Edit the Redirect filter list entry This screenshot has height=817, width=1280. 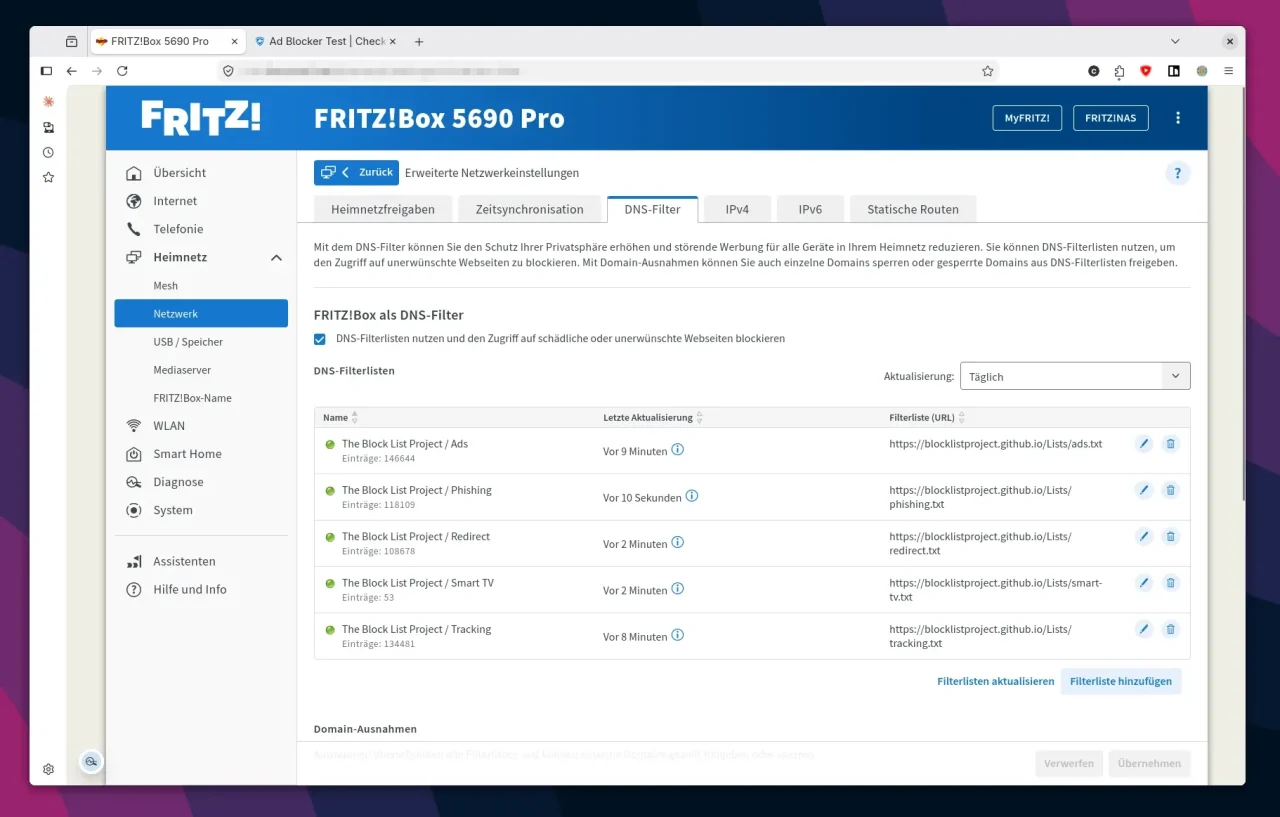tap(1144, 537)
